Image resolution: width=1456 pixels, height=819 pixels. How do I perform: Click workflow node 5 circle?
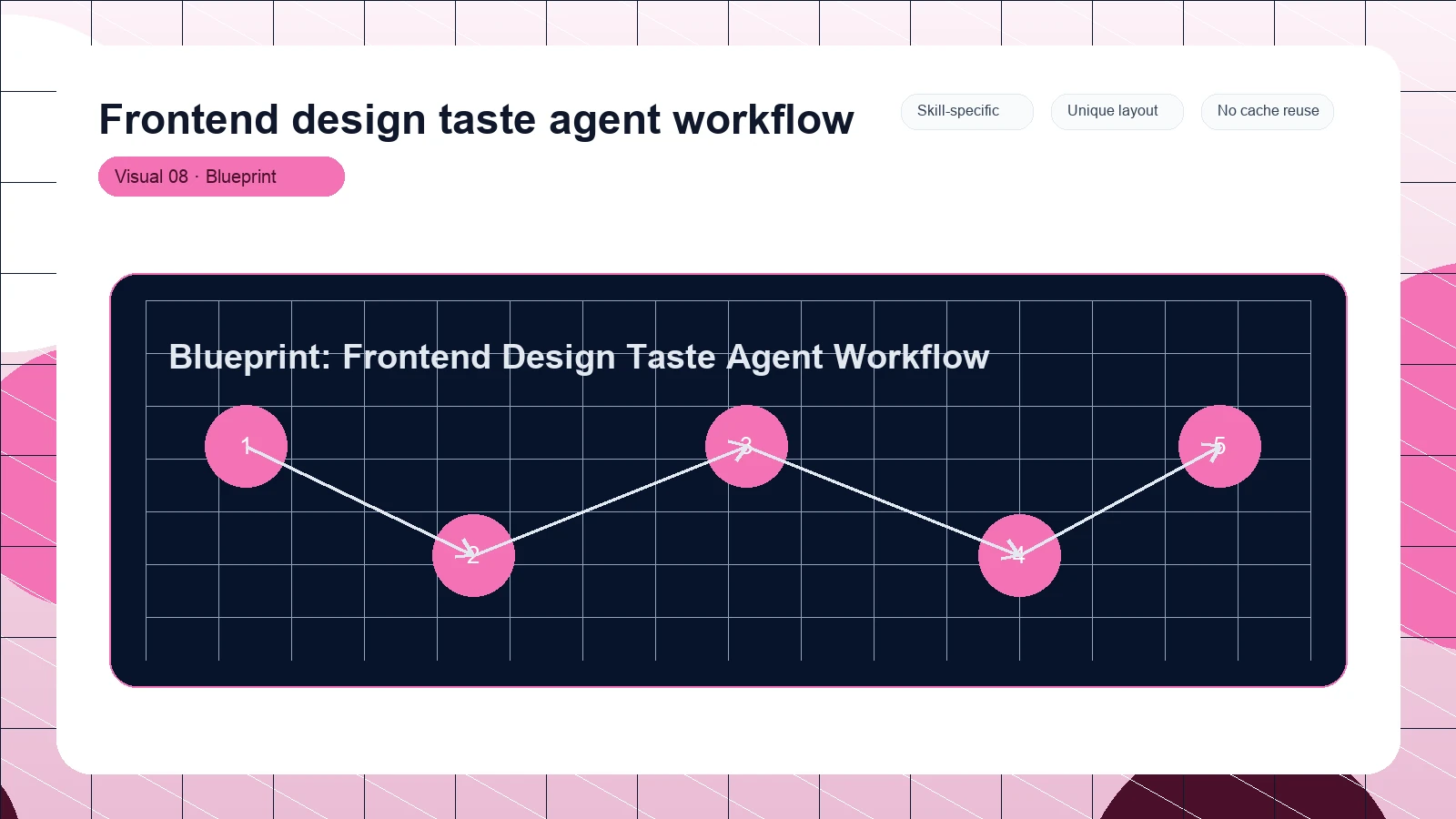[1219, 446]
